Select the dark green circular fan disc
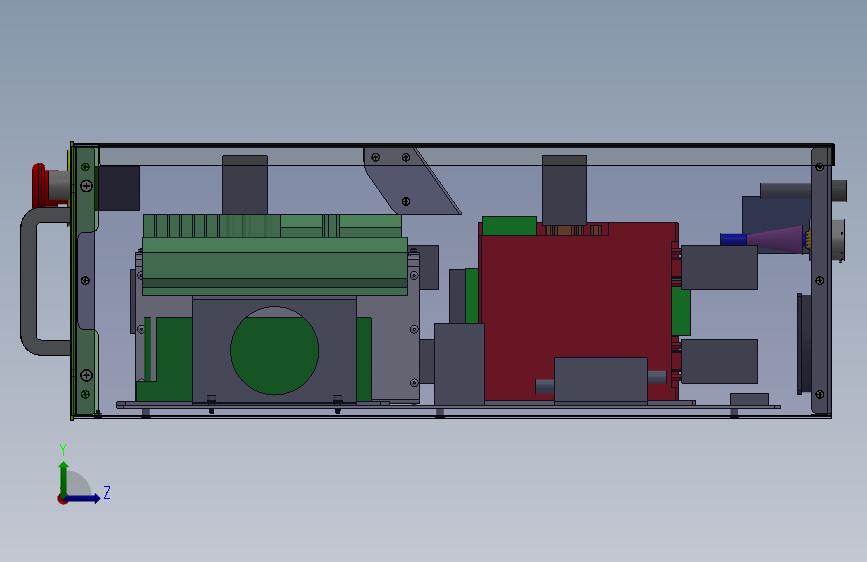Viewport: 867px width, 562px height. [x=274, y=350]
